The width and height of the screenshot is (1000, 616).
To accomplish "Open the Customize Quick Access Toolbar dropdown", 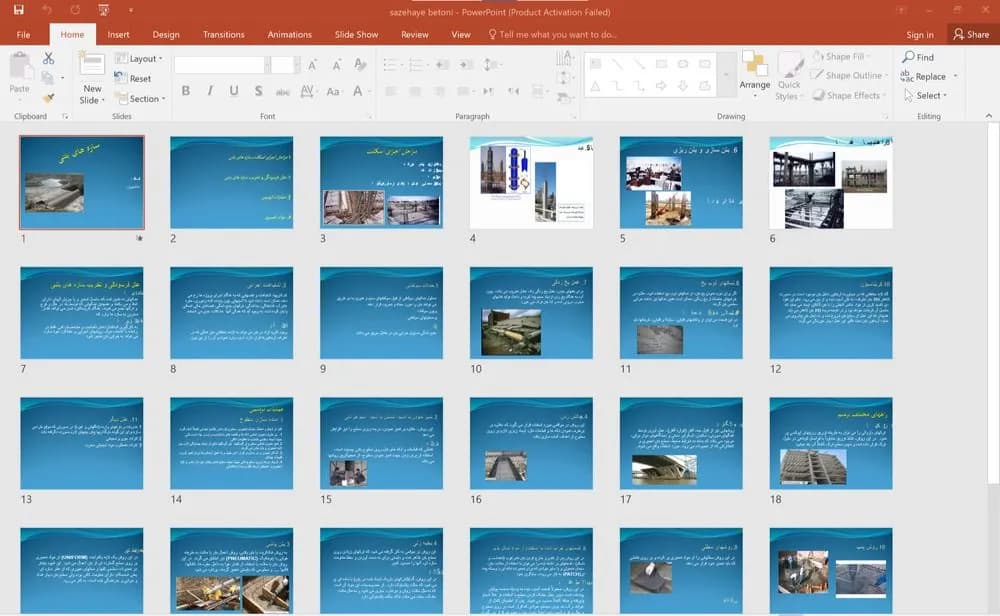I will 131,10.
